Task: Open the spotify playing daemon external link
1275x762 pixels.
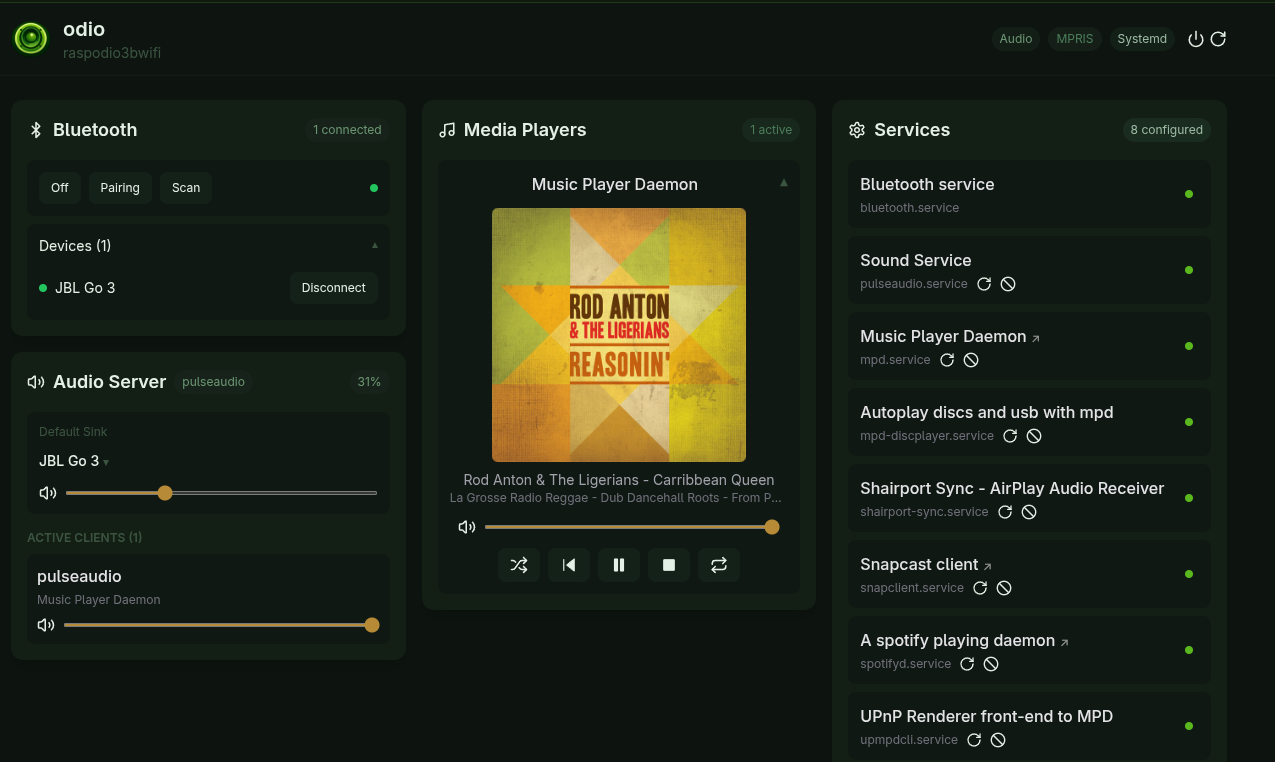Action: click(1065, 642)
